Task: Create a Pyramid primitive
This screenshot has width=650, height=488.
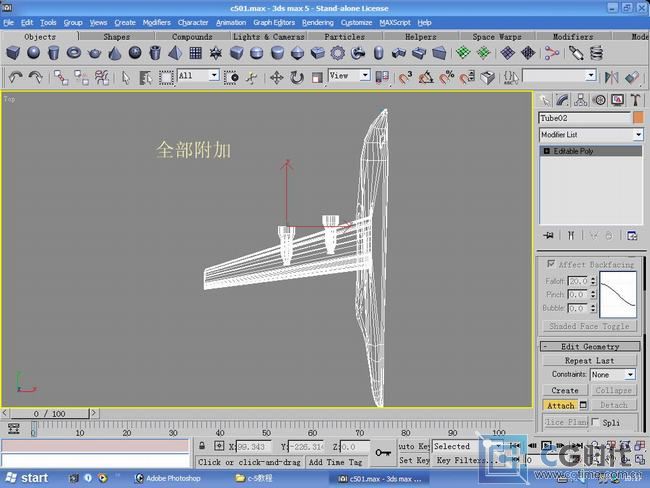Action: [175, 53]
